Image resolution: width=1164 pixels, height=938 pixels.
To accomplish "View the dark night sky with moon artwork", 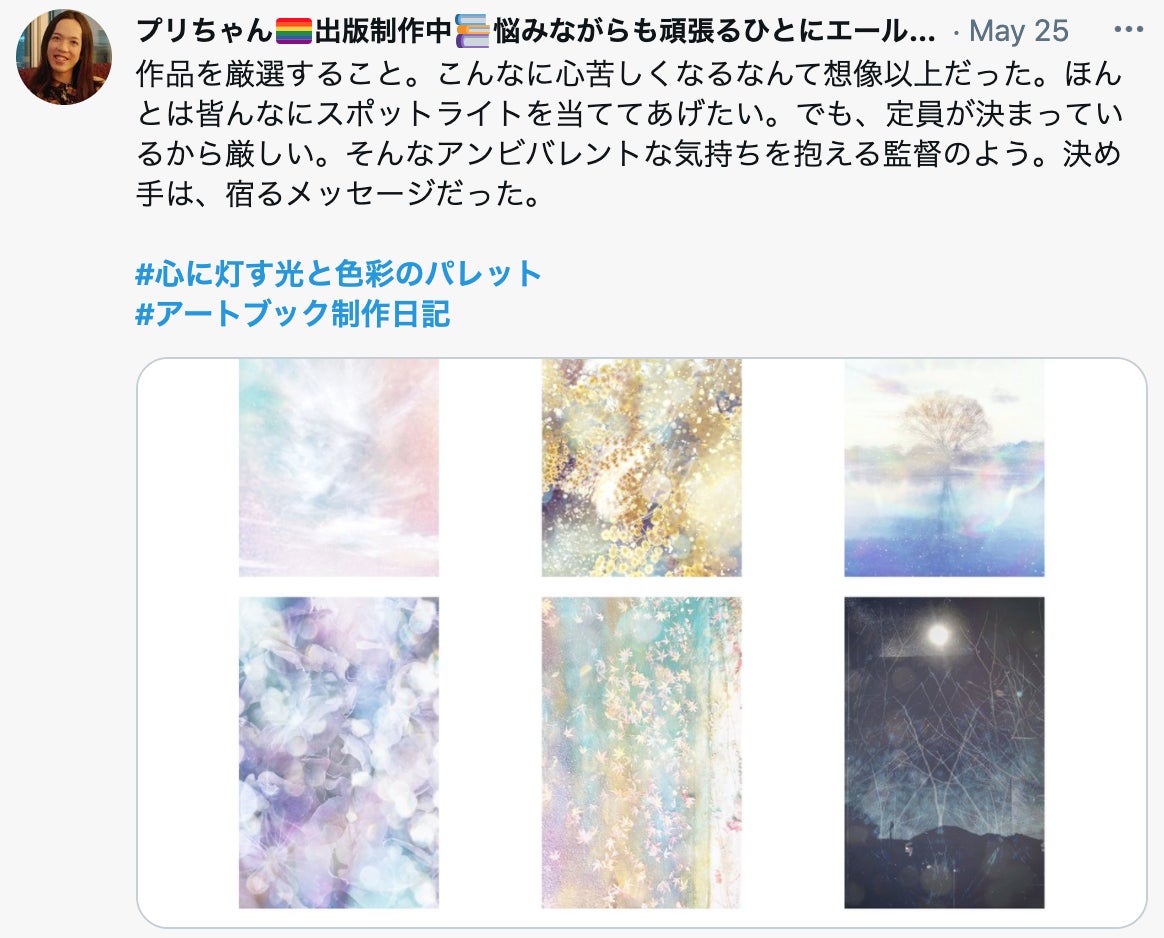I will [944, 752].
